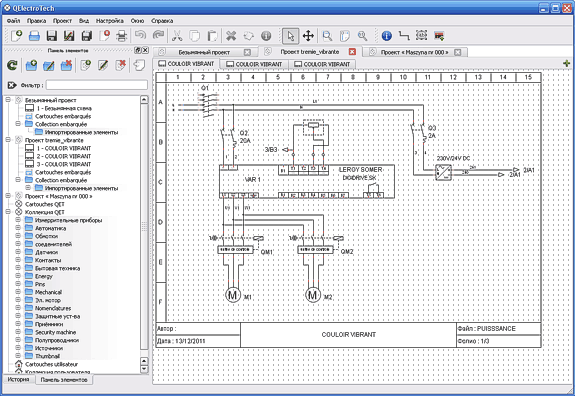This screenshot has width=575, height=396.
Task: Activate the selection mode arrow tool
Action: 290,36
